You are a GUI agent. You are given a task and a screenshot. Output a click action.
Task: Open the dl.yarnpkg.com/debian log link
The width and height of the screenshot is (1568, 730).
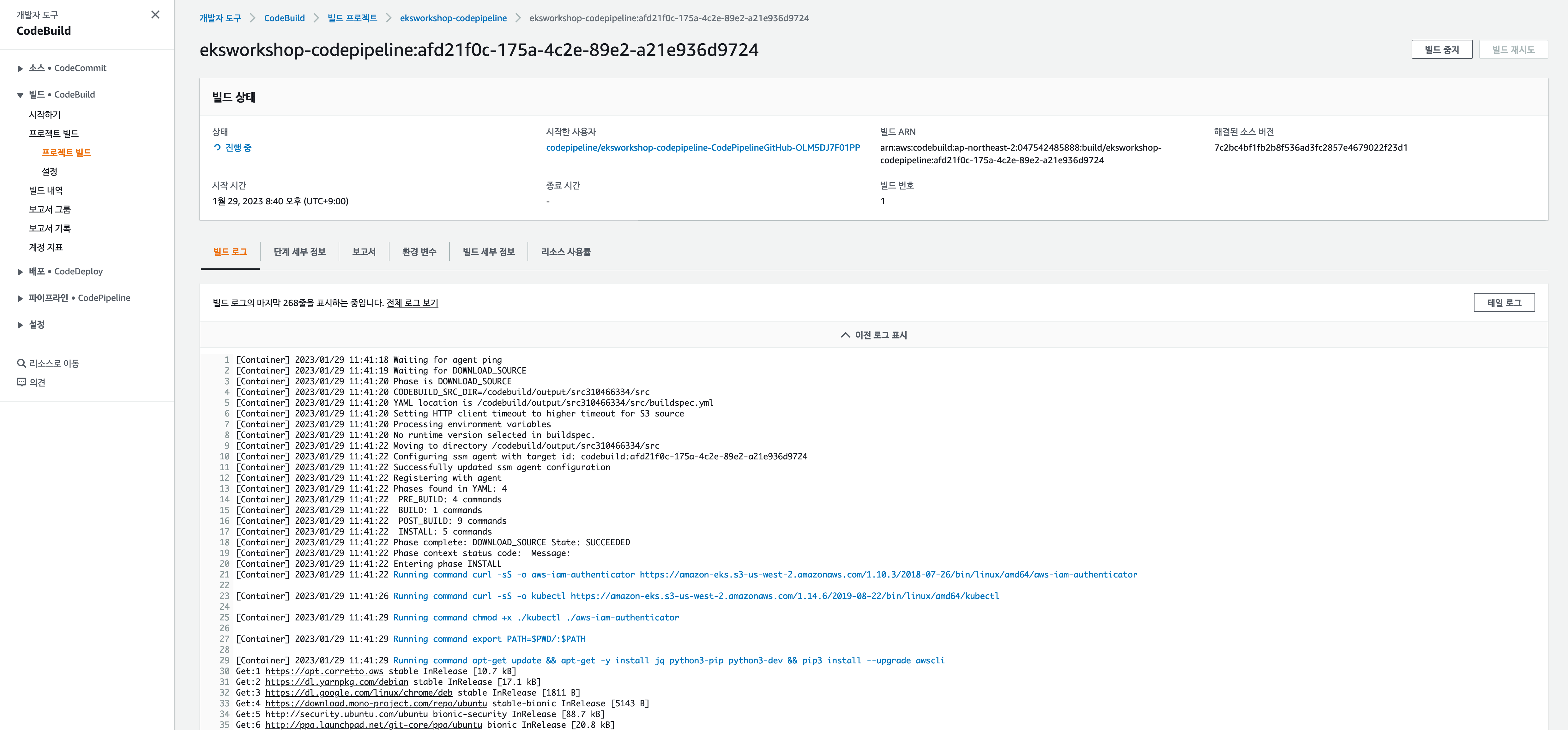pos(337,682)
